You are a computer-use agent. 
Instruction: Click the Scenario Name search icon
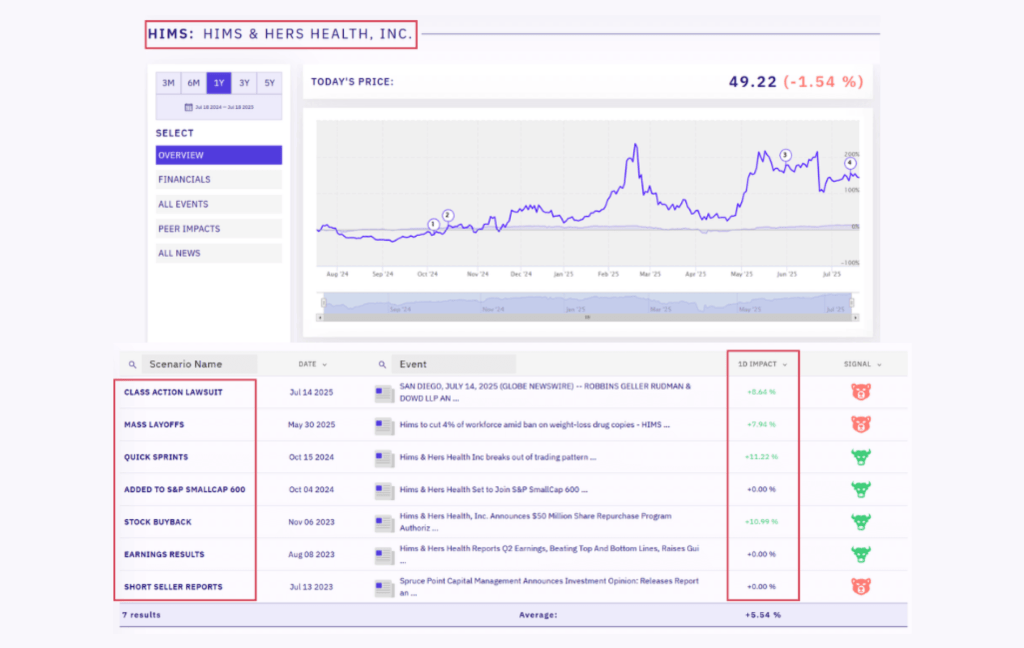pyautogui.click(x=133, y=364)
